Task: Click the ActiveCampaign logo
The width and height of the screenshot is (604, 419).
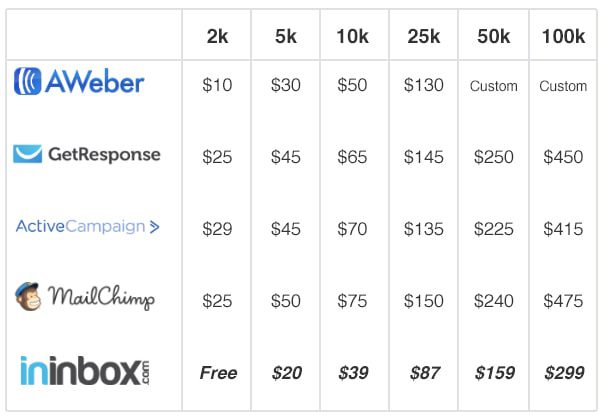Action: point(87,226)
